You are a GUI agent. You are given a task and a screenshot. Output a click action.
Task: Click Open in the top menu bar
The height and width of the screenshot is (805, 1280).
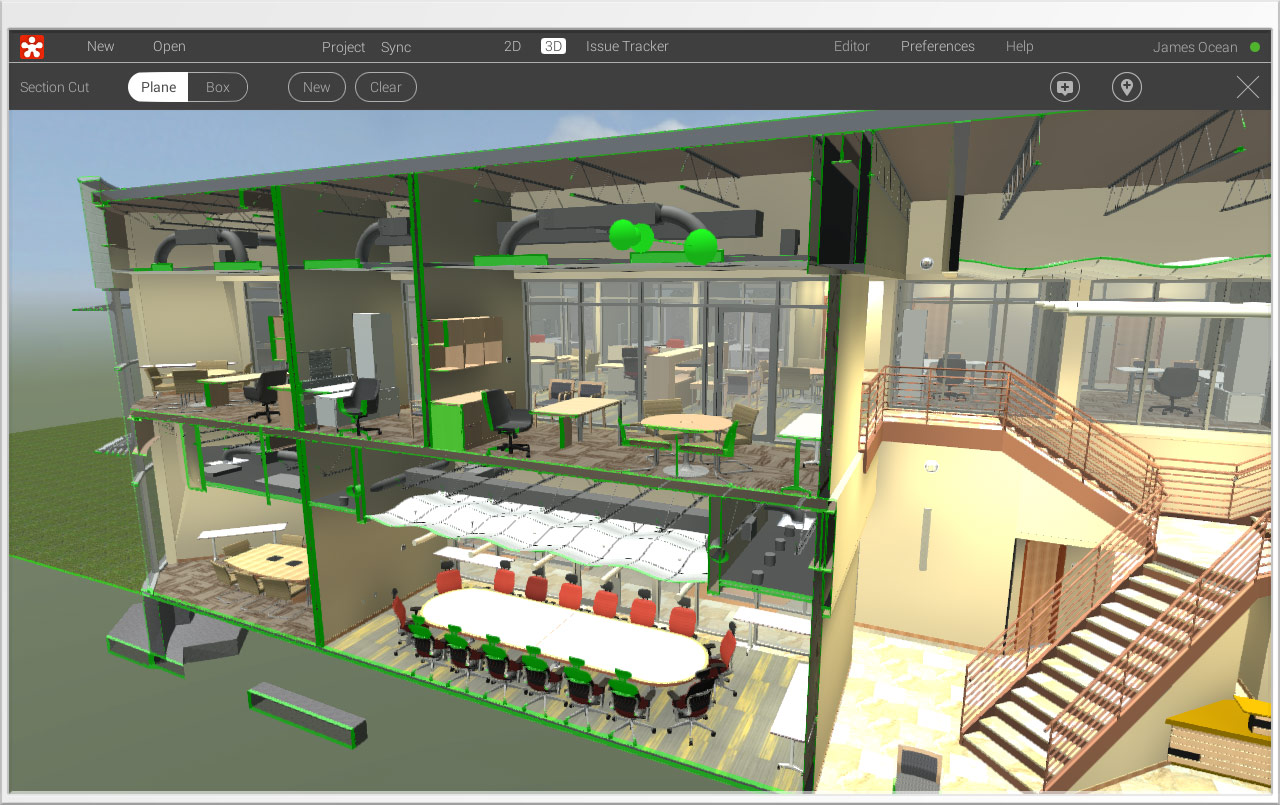169,46
